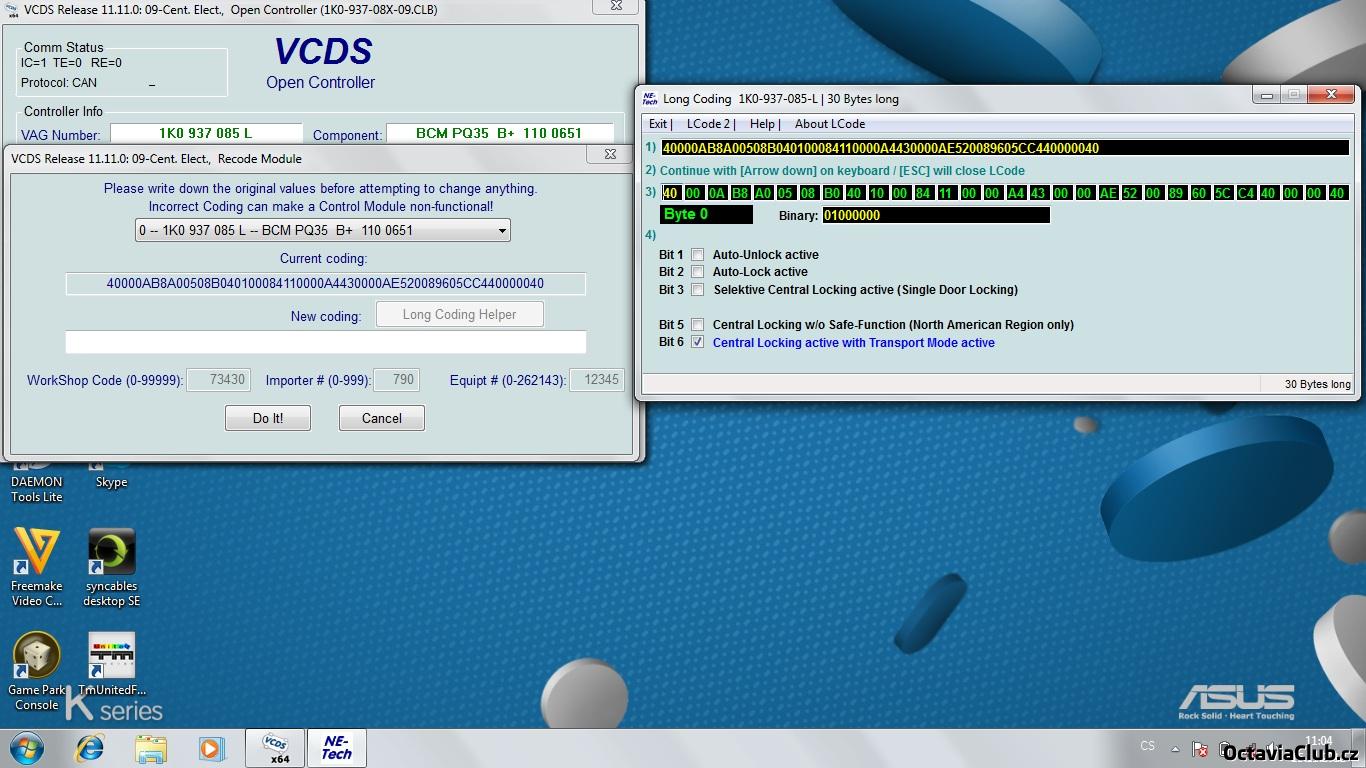1366x768 pixels.
Task: Select byte B8 in the byte row
Action: pyautogui.click(x=740, y=194)
